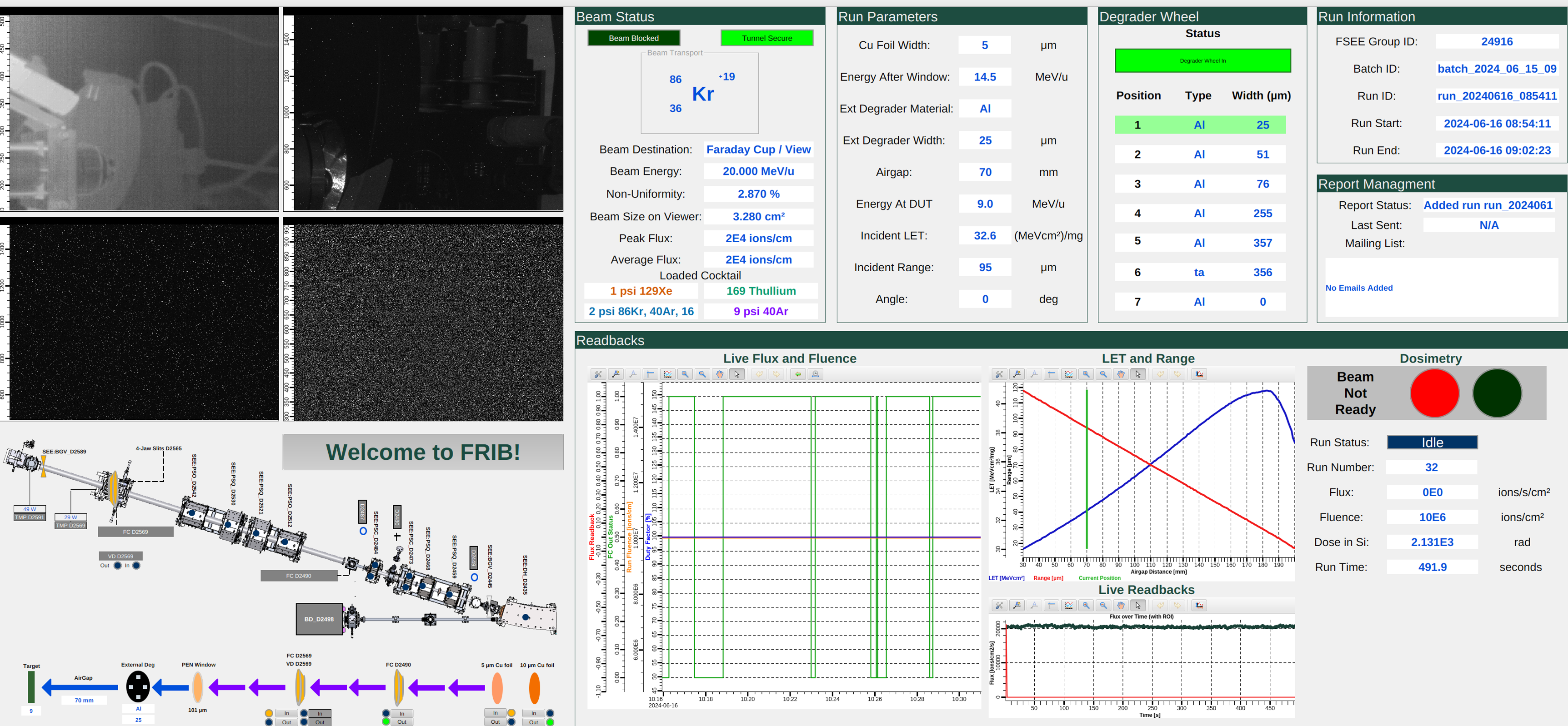Activate the Pan hand tool on LET and Range plot
The image size is (1568, 726).
point(1120,374)
